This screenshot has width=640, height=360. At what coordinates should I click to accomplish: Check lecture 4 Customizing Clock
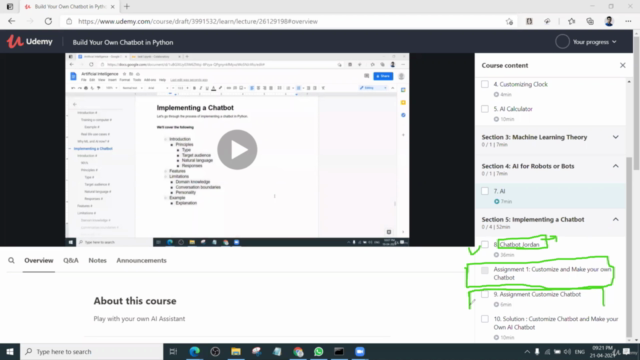pyautogui.click(x=484, y=84)
